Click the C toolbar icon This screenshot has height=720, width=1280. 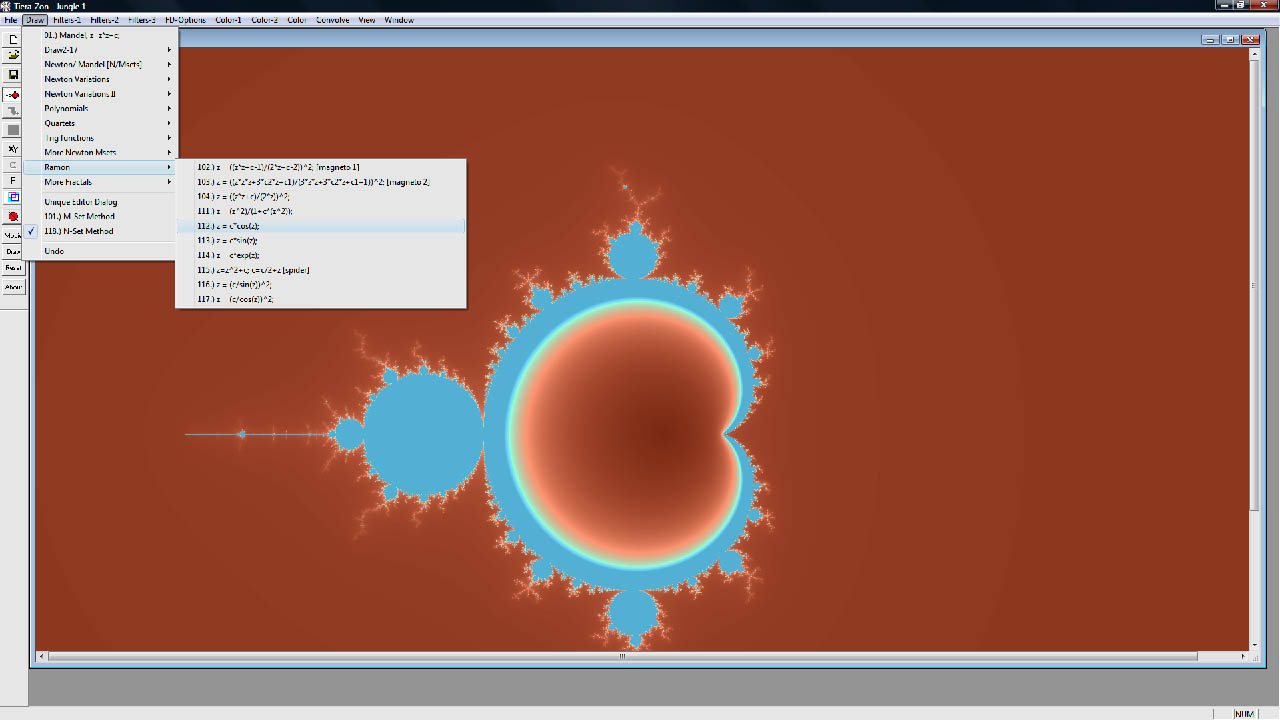(x=13, y=165)
